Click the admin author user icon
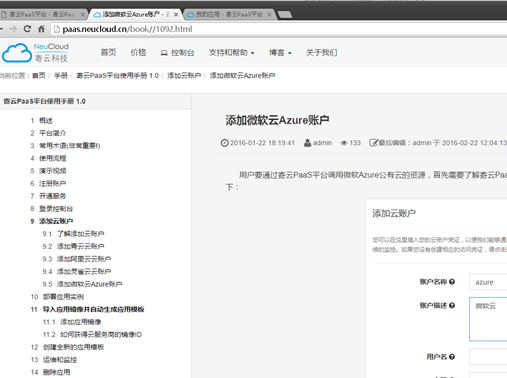 click(x=307, y=143)
